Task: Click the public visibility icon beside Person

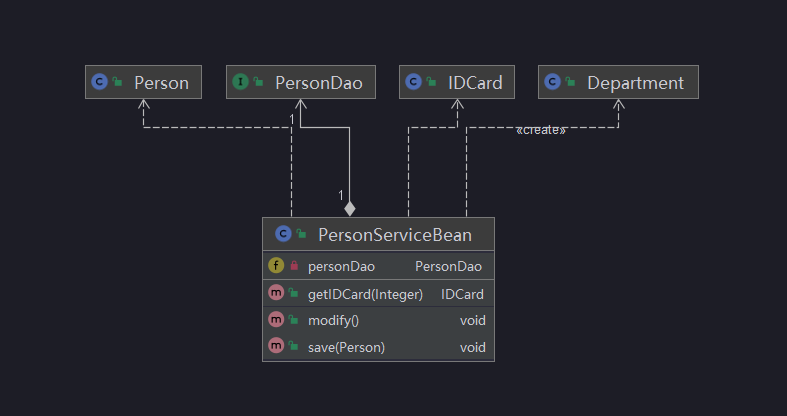Action: pyautogui.click(x=117, y=81)
